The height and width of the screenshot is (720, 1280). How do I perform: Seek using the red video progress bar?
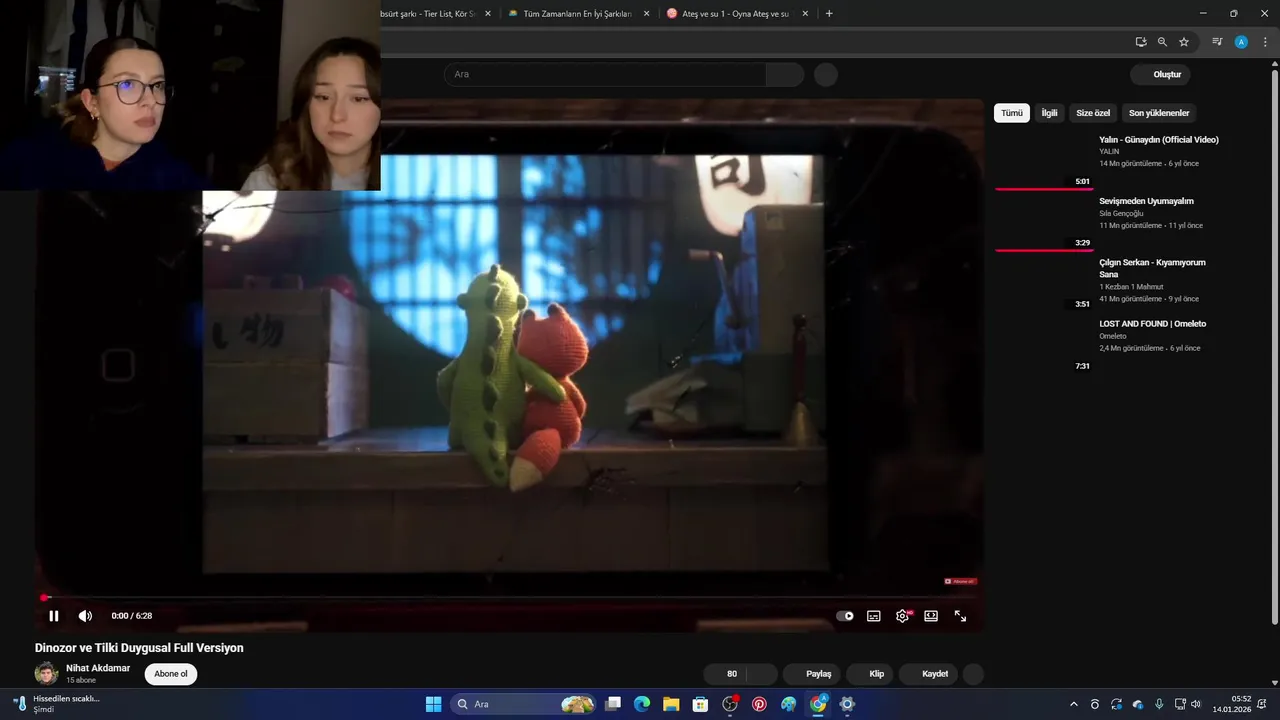tap(508, 598)
